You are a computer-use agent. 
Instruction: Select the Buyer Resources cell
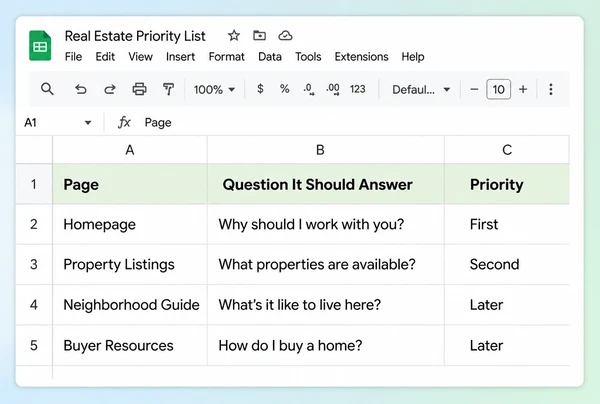click(130, 345)
